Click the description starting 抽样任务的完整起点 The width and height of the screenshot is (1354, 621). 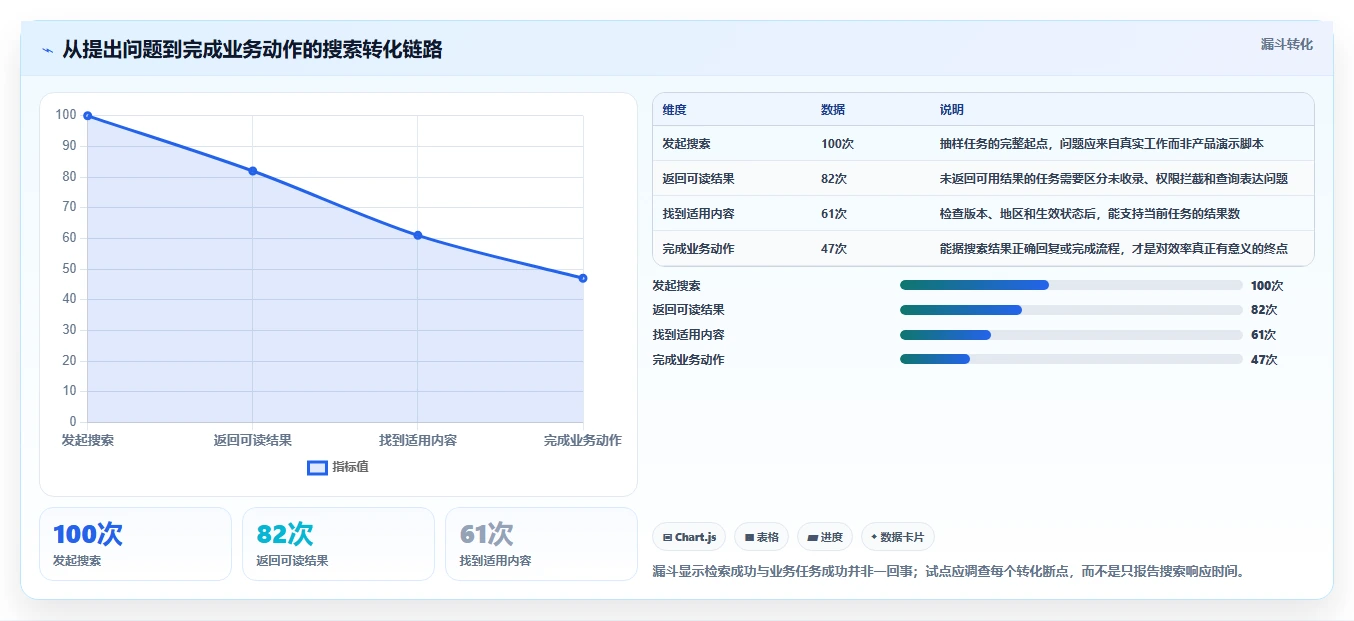click(x=1102, y=144)
